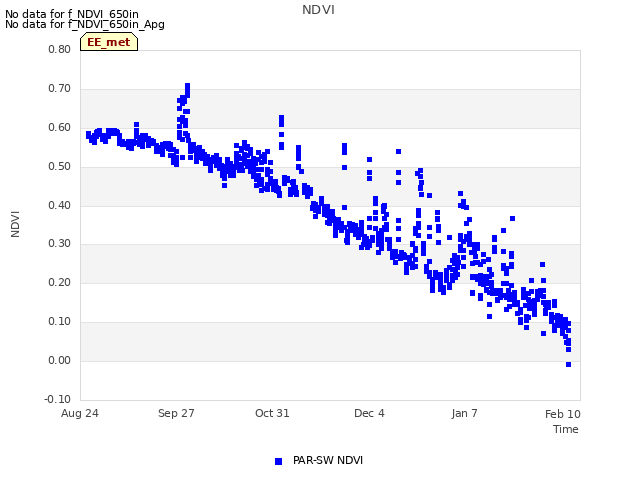Click the lowest data point below 0.00
The height and width of the screenshot is (480, 640).
coord(568,364)
